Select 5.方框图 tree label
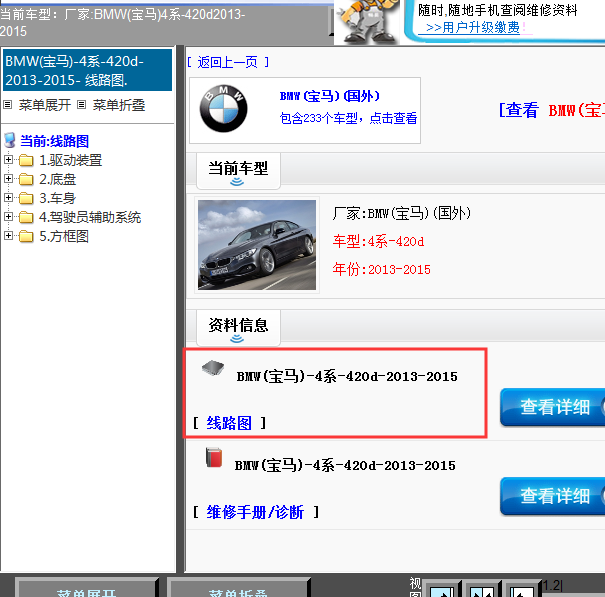Image resolution: width=605 pixels, height=597 pixels. coord(64,236)
